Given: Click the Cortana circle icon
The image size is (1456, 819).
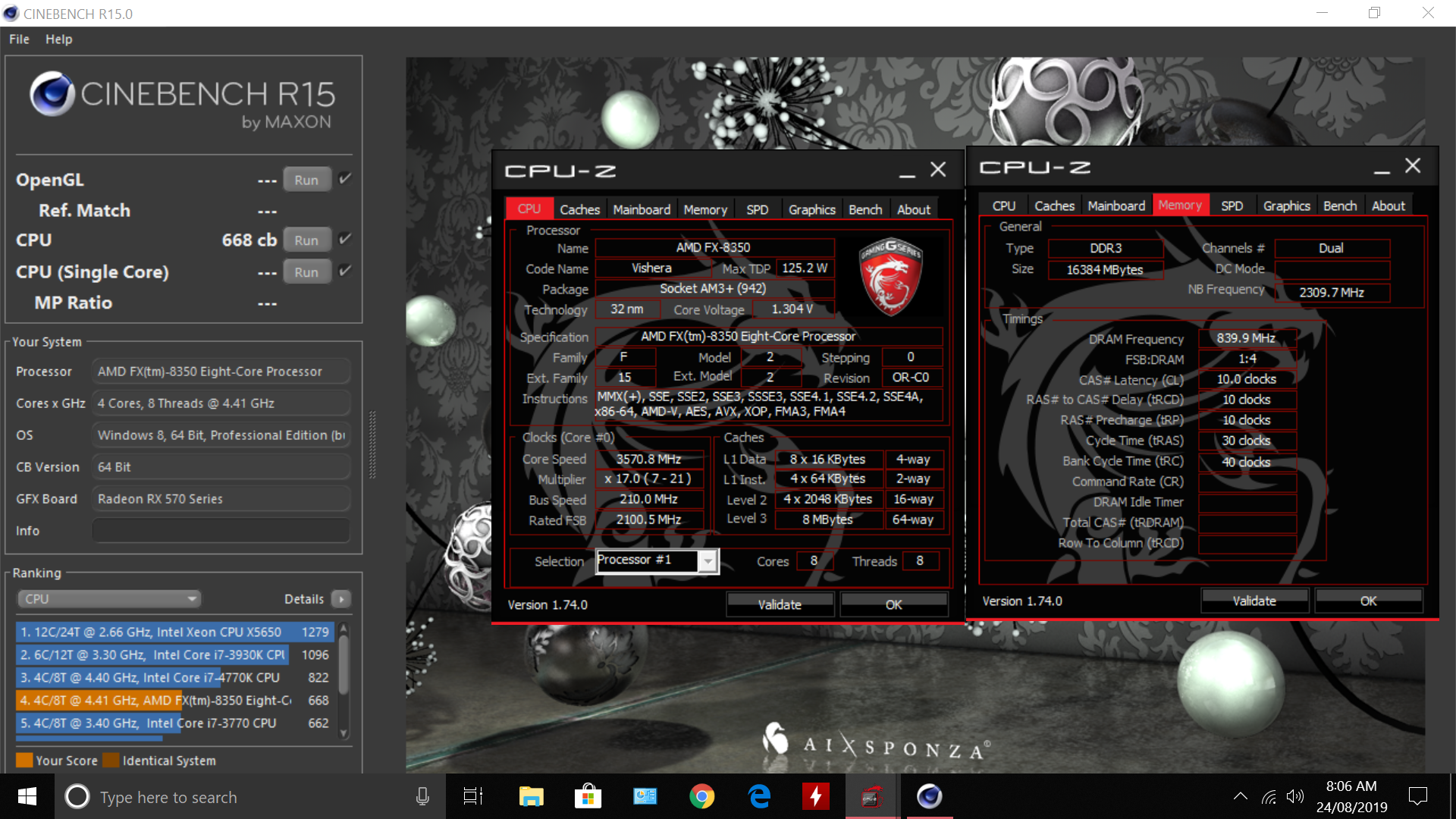Looking at the screenshot, I should point(77,796).
